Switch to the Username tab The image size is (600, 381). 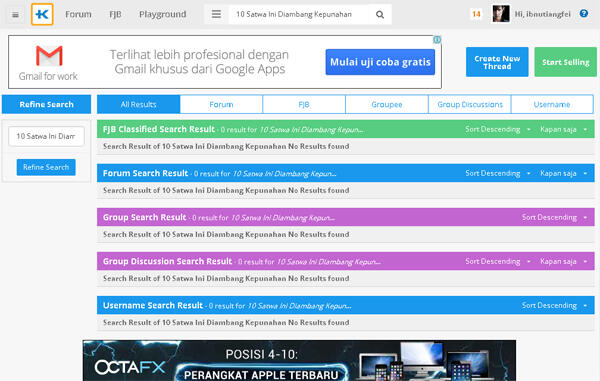(552, 104)
